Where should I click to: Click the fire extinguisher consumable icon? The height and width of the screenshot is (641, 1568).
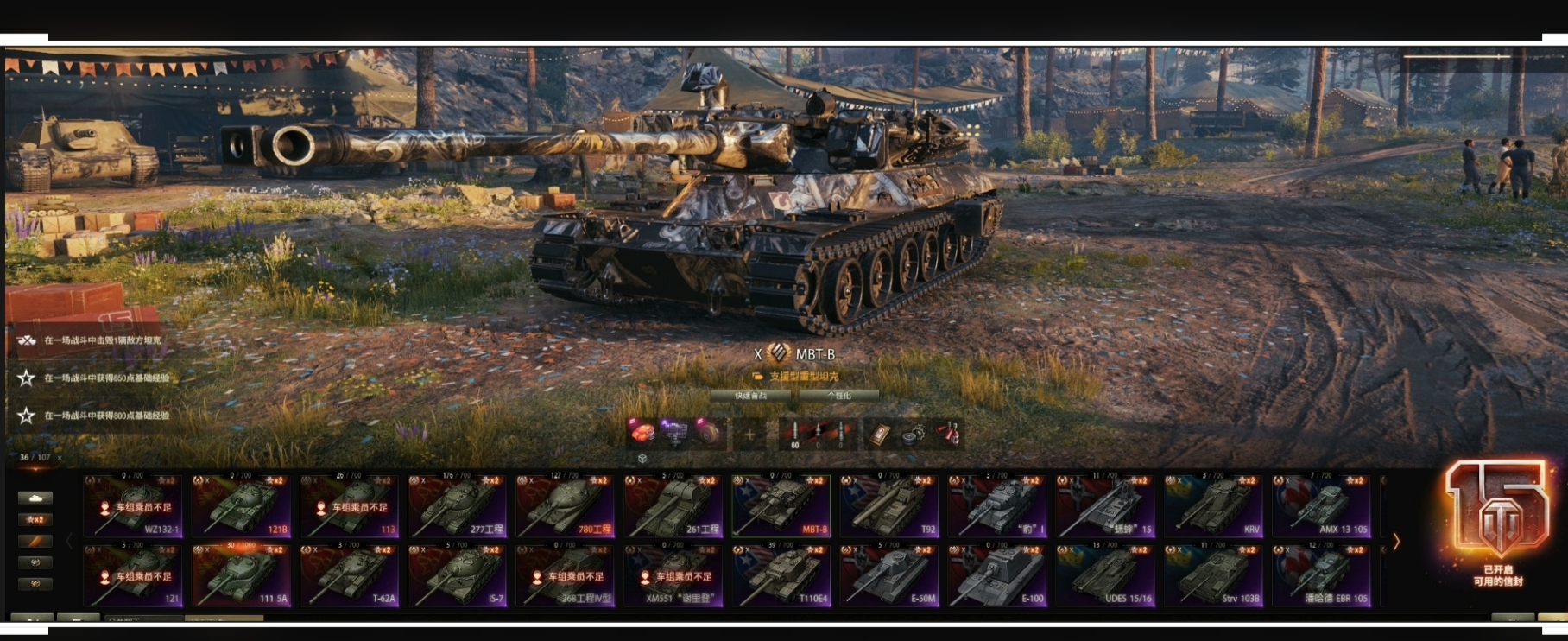pyautogui.click(x=948, y=435)
